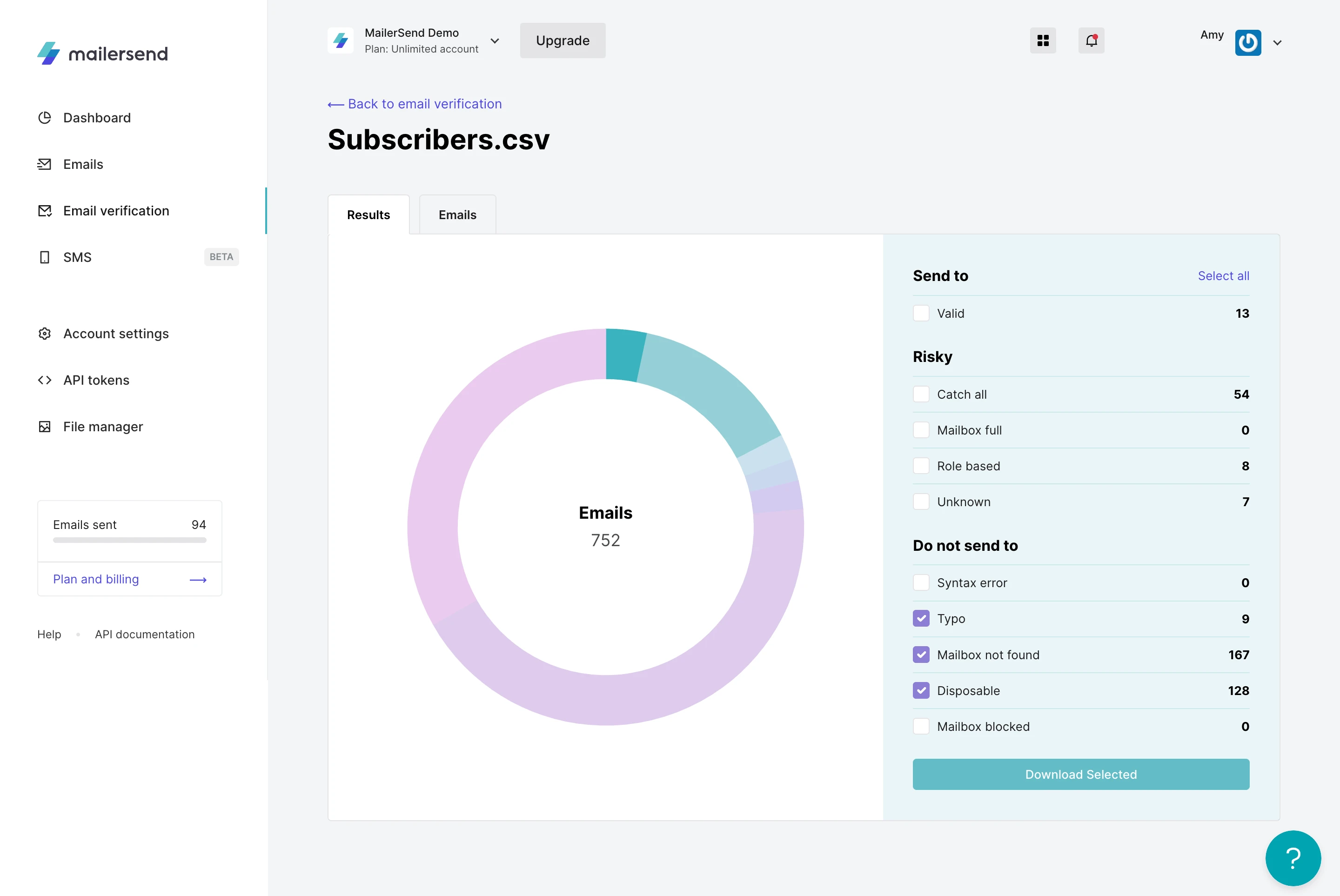
Task: Click Select all in Send to
Action: tap(1223, 276)
